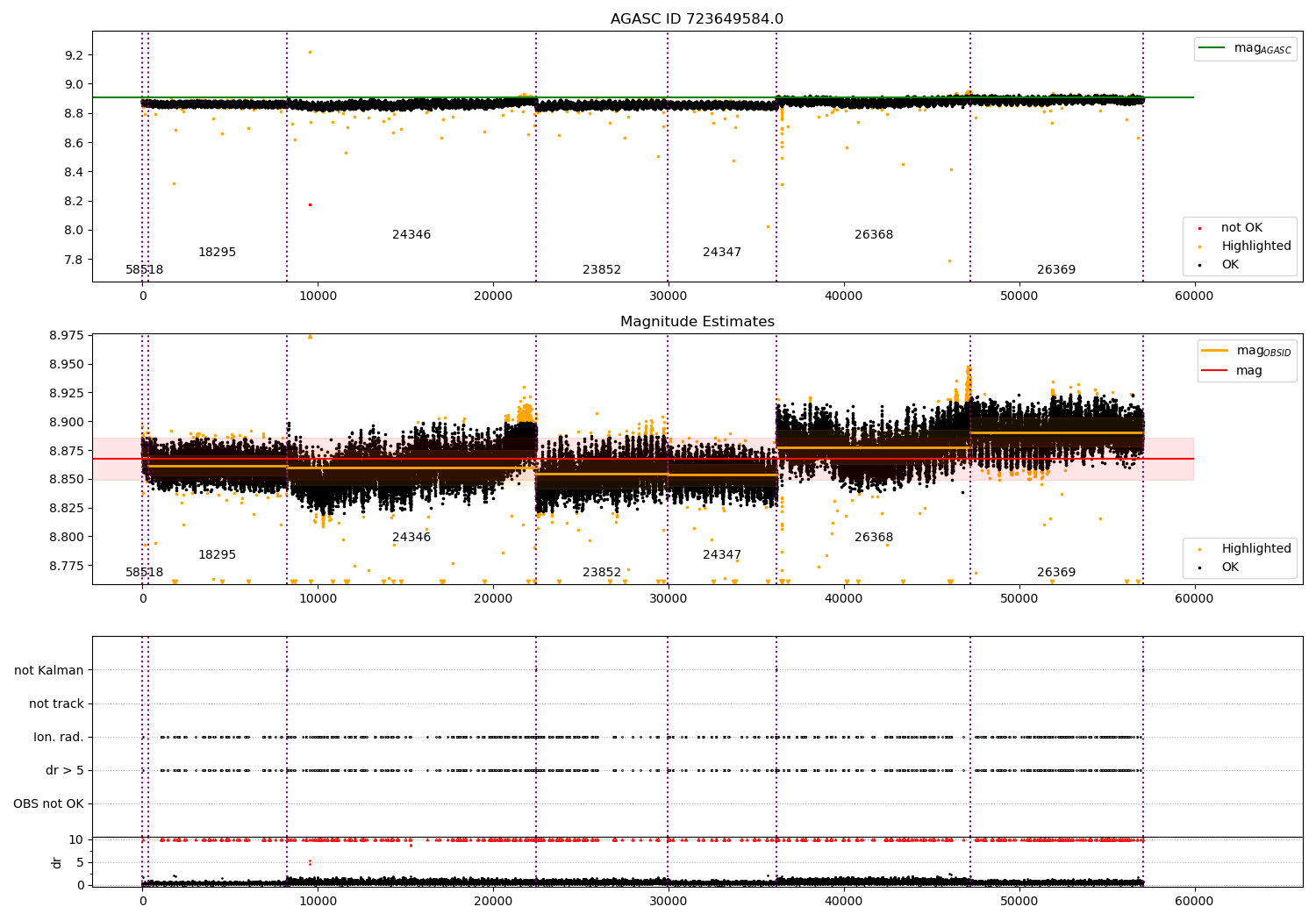Click obsid label 26368 in the top plot

pyautogui.click(x=874, y=235)
